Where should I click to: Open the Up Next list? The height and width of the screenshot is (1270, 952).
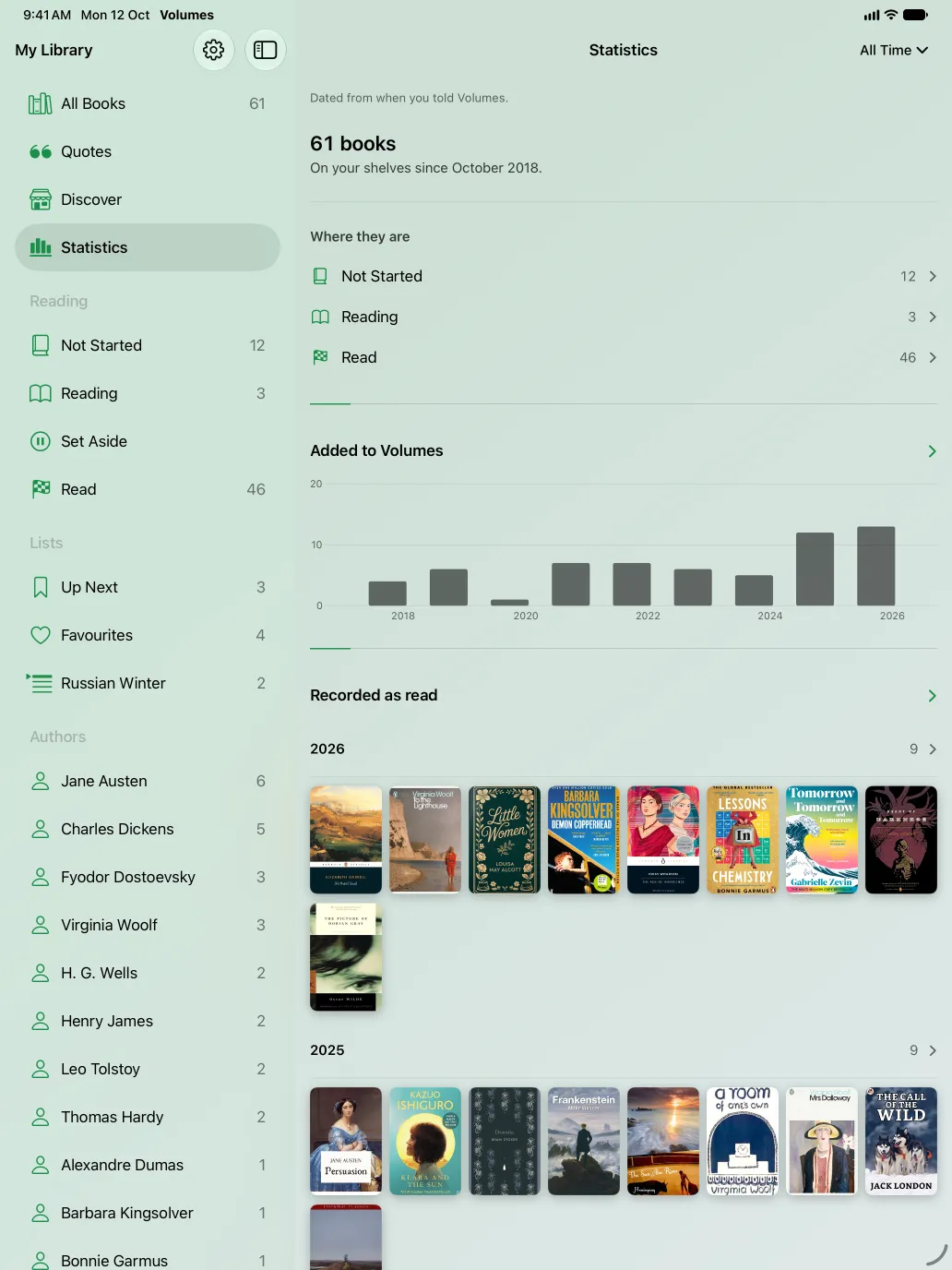point(148,587)
